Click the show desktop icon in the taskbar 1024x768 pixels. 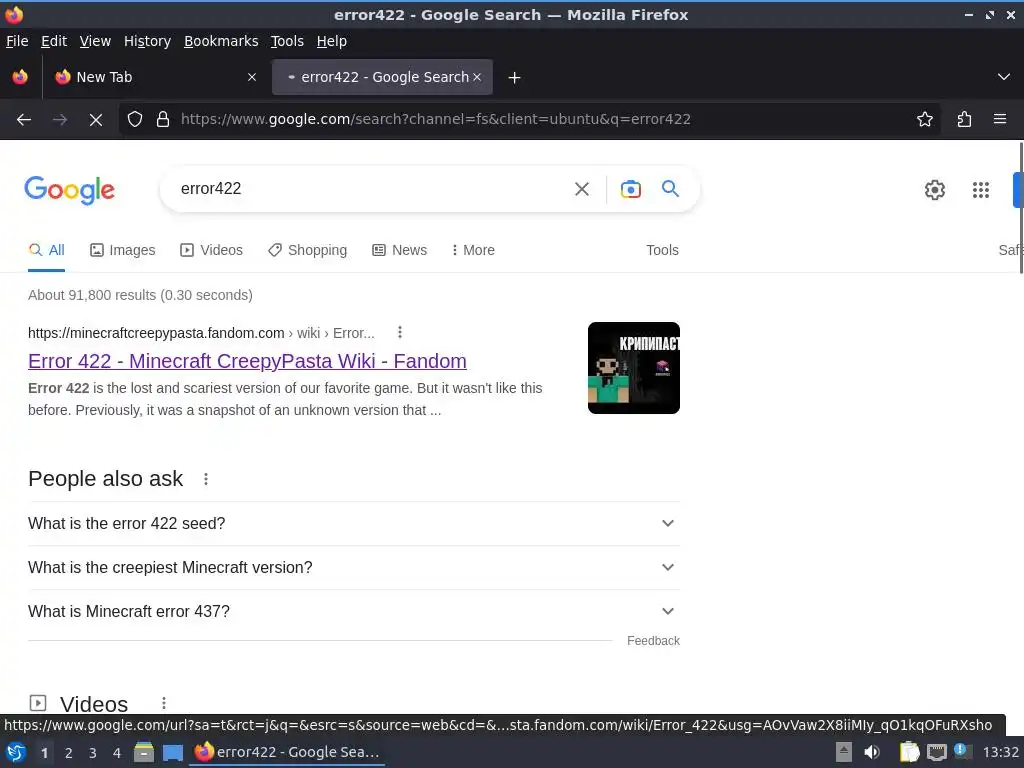(x=172, y=753)
